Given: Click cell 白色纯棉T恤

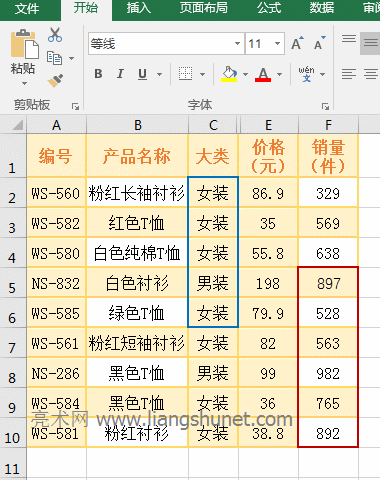Looking at the screenshot, I should click(x=137, y=253).
